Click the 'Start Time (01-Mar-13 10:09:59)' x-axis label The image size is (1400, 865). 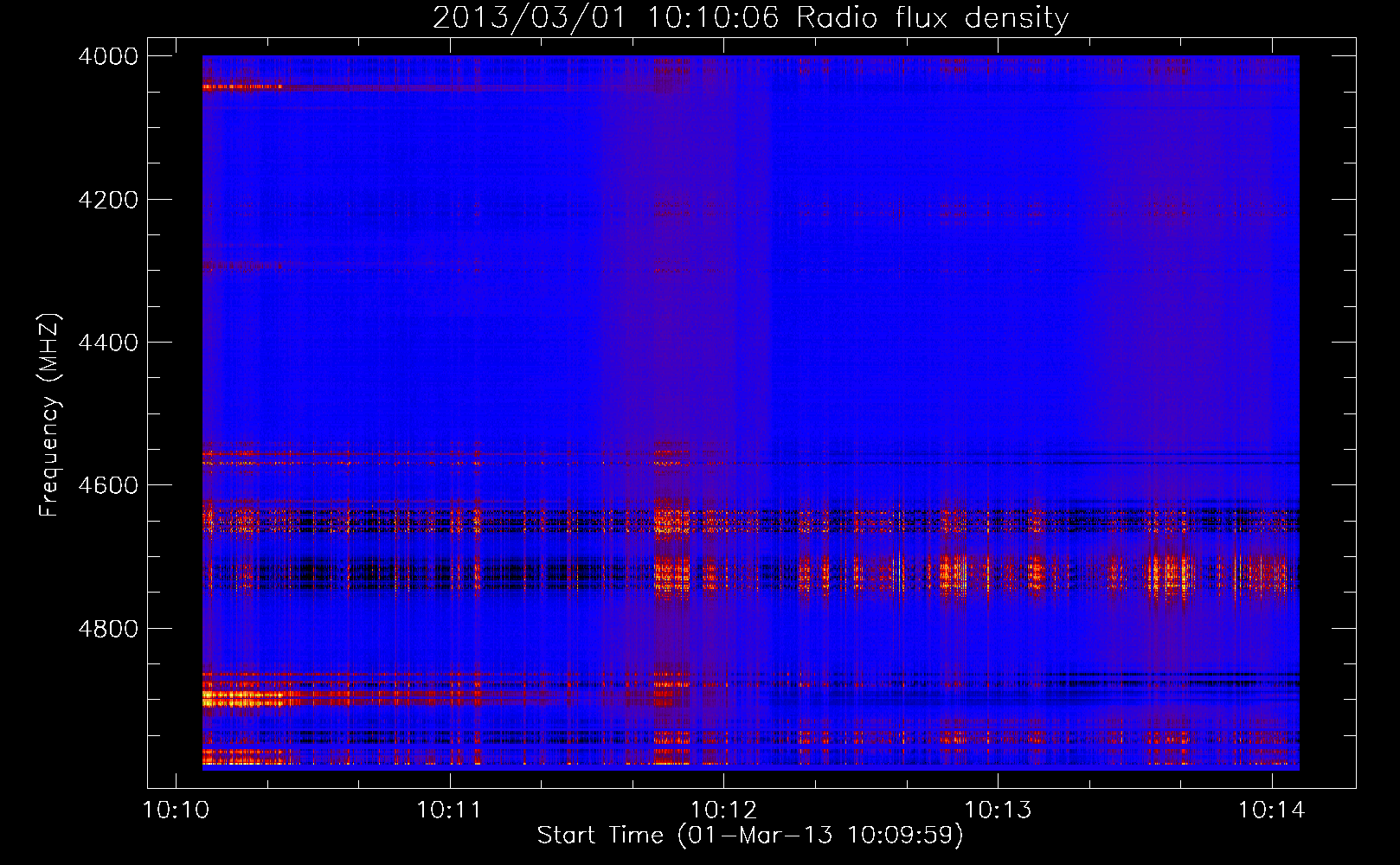click(750, 835)
